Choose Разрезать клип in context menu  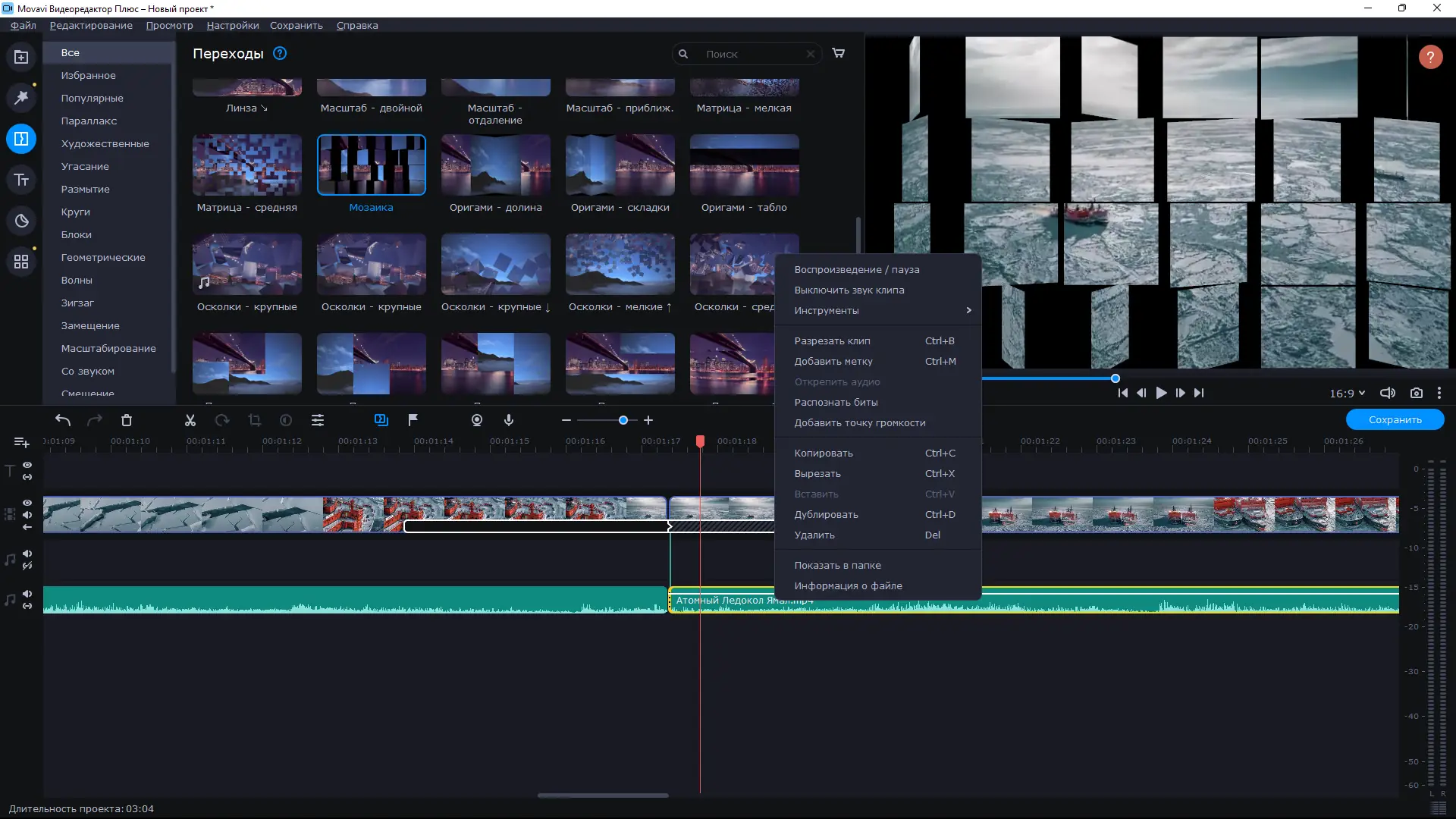833,340
